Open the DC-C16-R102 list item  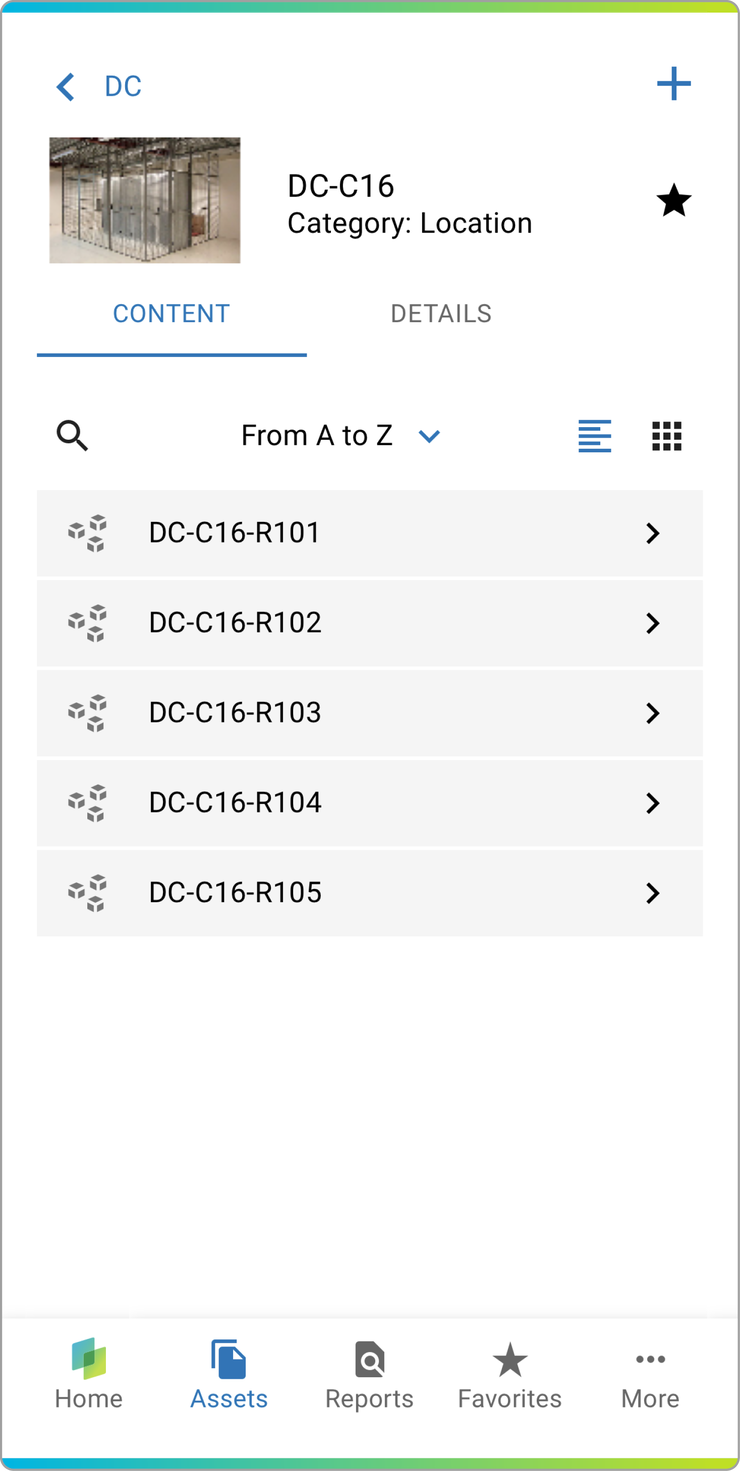click(236, 623)
